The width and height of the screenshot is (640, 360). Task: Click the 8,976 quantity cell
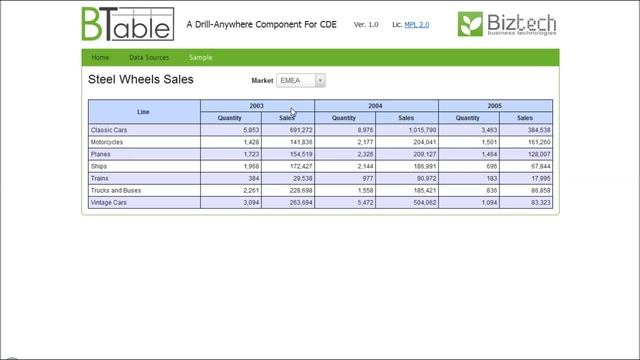[345, 130]
